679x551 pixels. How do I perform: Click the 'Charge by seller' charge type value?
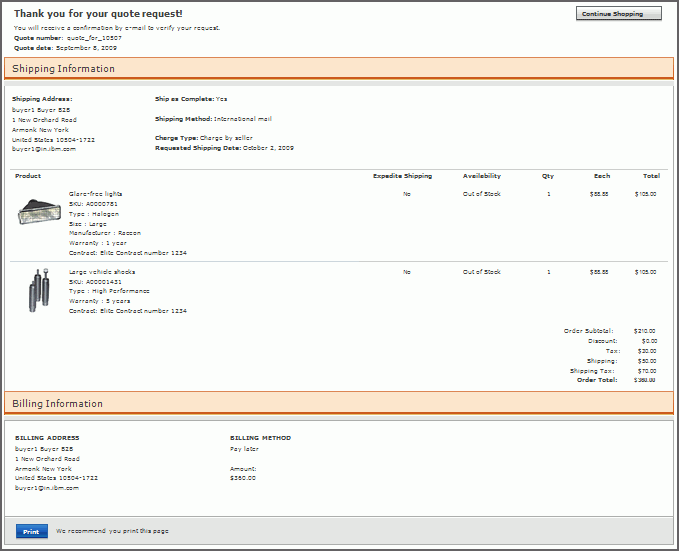point(226,138)
